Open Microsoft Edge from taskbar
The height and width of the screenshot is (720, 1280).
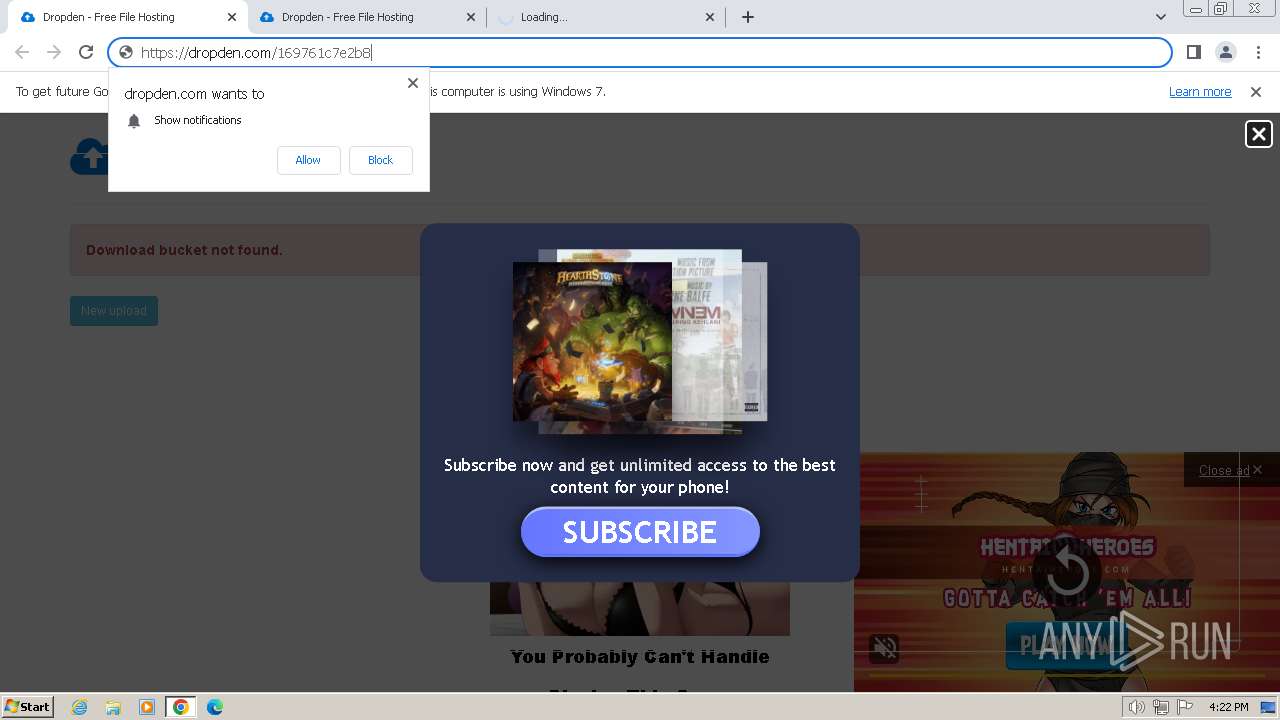[x=215, y=707]
